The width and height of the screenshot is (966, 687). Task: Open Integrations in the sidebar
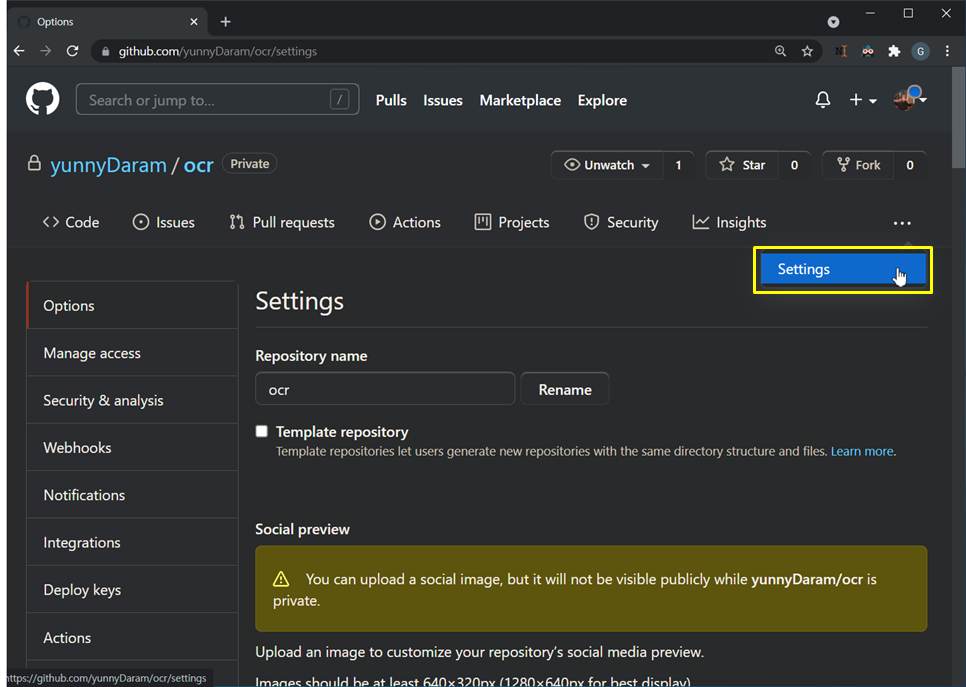point(132,543)
